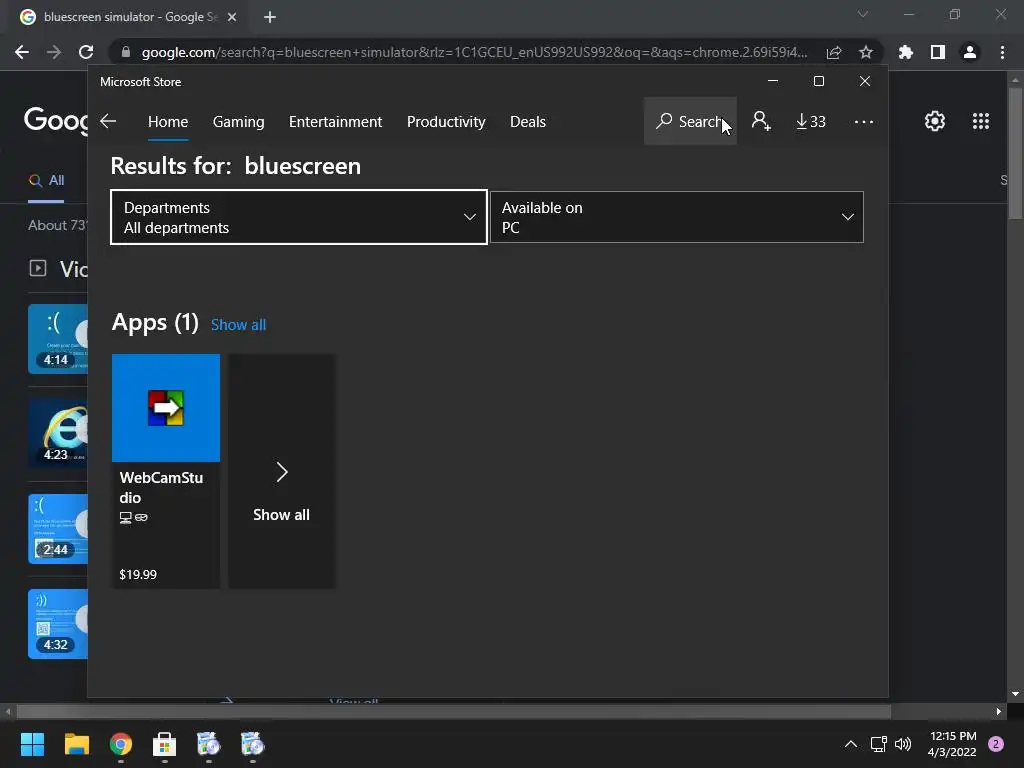Switch to the Home tab

[x=168, y=121]
